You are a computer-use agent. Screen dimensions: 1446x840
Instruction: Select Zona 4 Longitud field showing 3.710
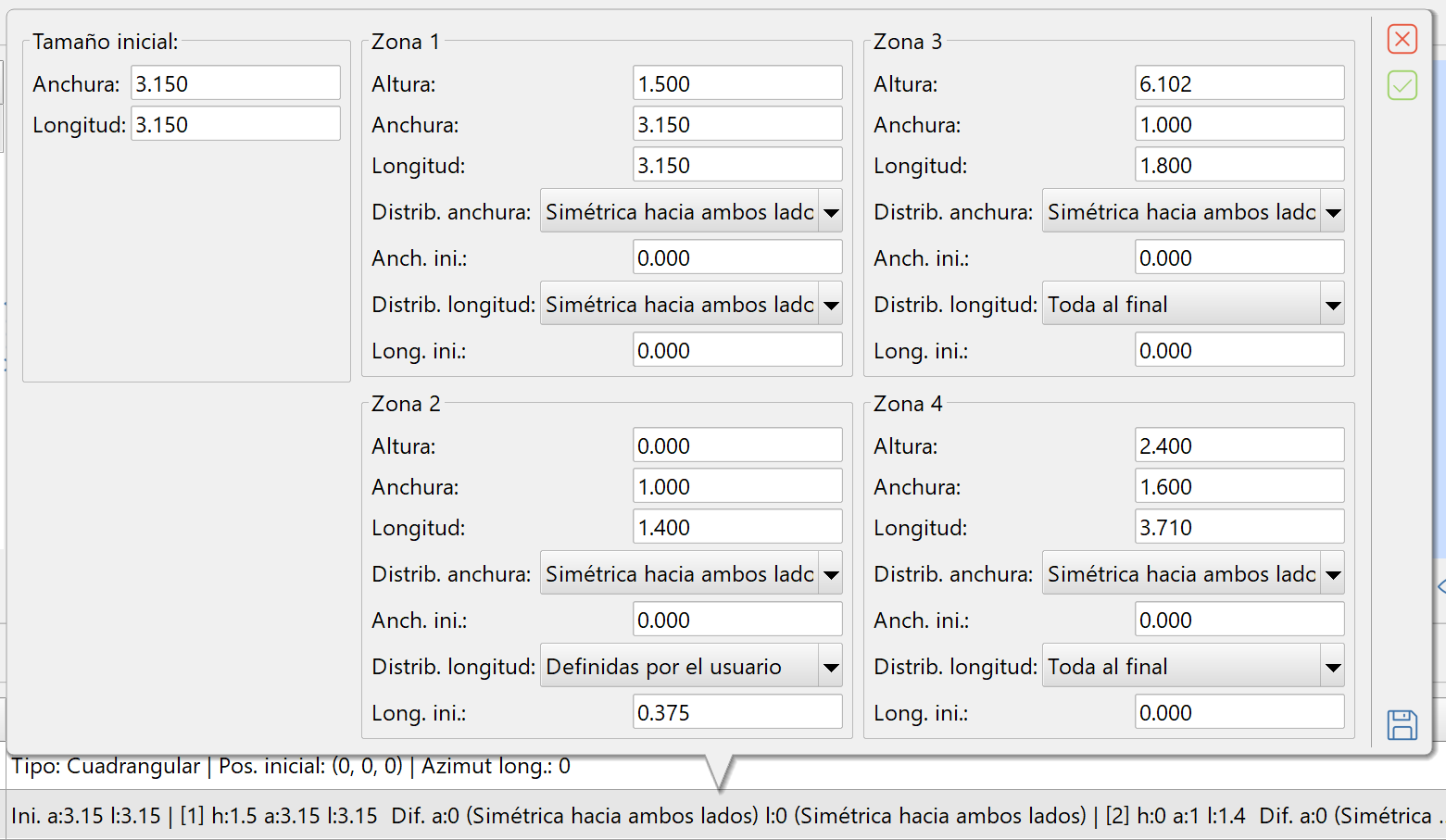click(x=1239, y=527)
